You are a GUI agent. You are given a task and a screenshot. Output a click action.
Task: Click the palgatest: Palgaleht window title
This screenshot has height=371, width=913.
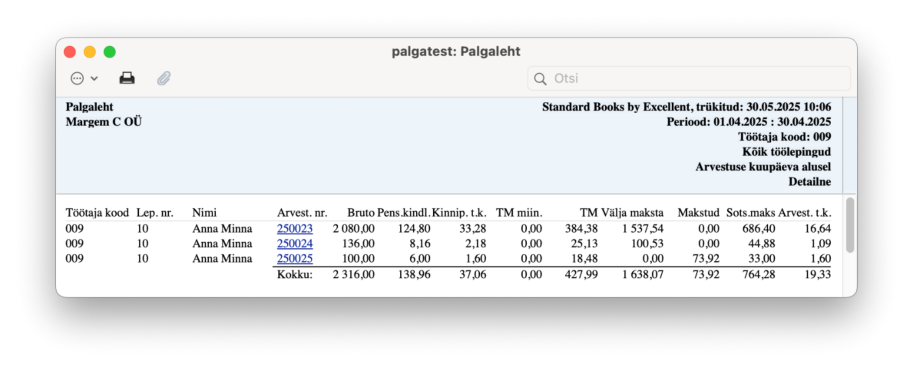(x=456, y=52)
